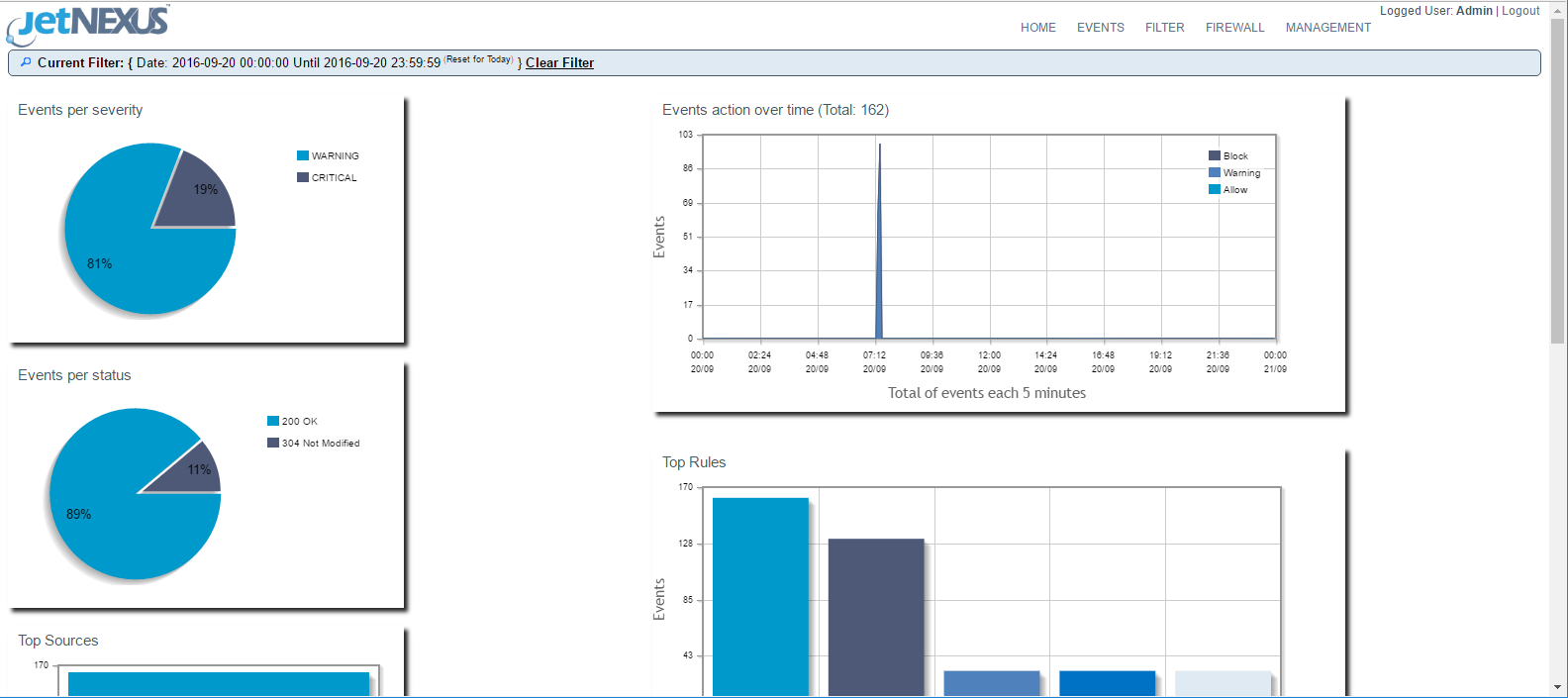Click the page scroll down arrow
The height and width of the screenshot is (698, 1568).
1557,686
